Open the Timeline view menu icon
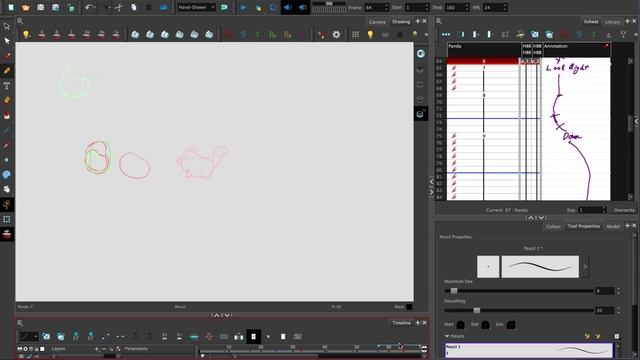Image resolution: width=640 pixels, height=360 pixels. click(x=20, y=323)
